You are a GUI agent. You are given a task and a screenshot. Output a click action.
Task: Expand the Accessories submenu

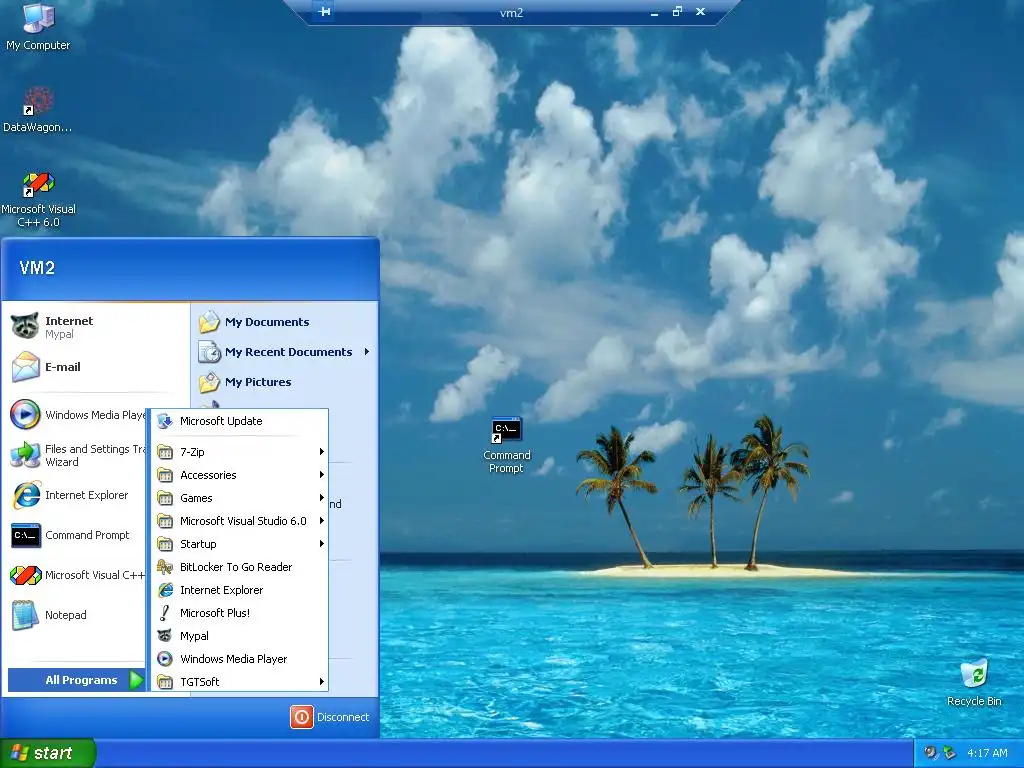pos(240,475)
